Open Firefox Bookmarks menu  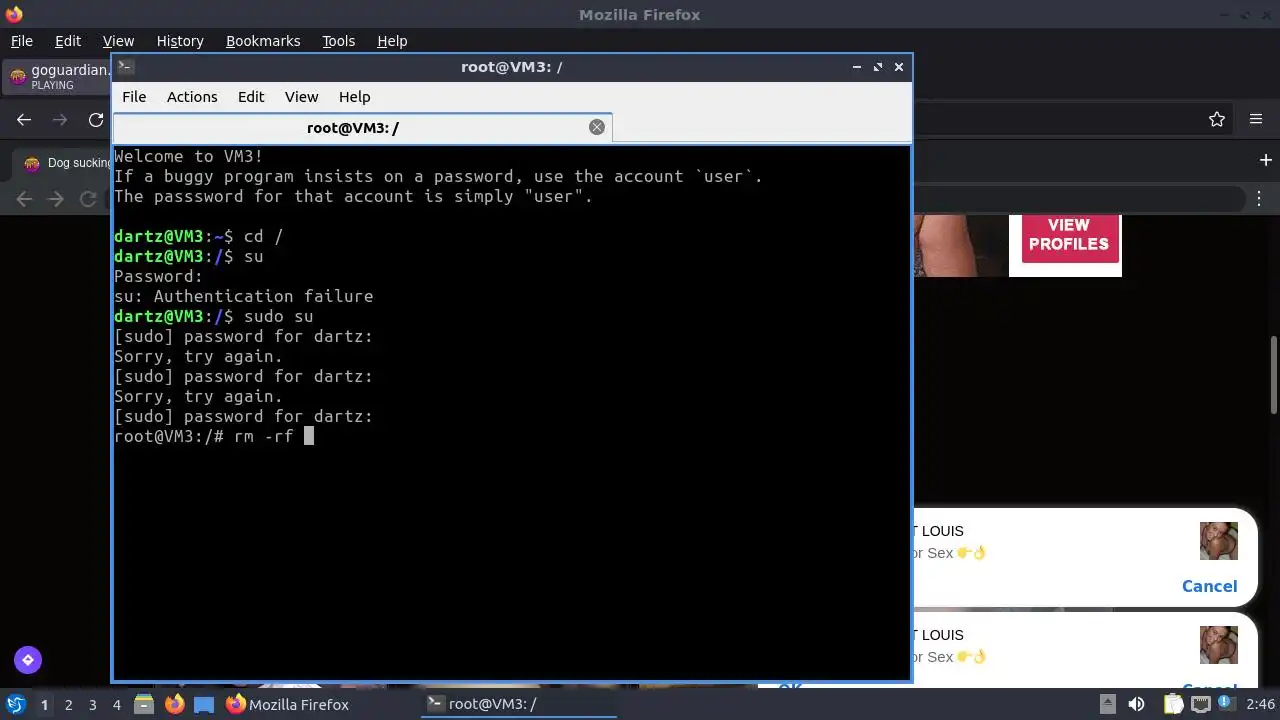tap(263, 41)
